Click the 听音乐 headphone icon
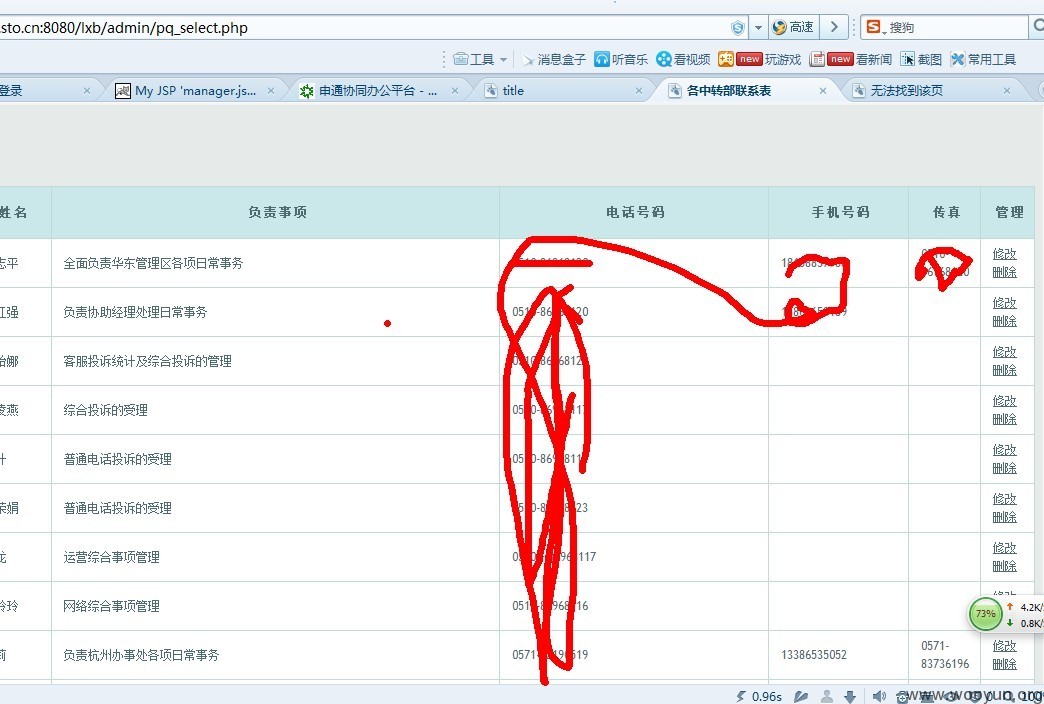 tap(602, 59)
